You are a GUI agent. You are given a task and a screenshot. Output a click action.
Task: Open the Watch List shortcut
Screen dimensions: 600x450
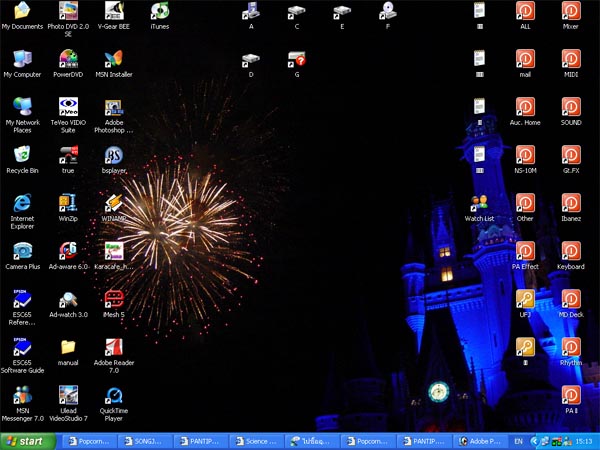point(479,203)
